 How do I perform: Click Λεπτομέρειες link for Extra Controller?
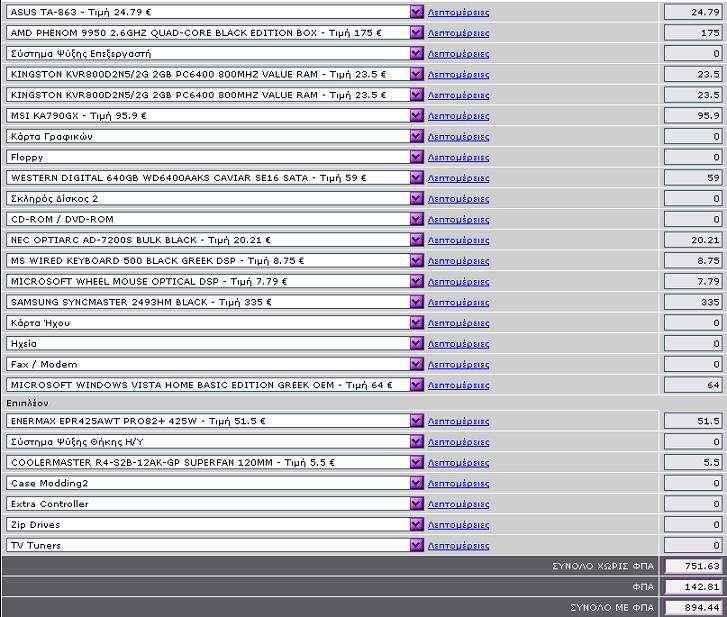tap(458, 504)
